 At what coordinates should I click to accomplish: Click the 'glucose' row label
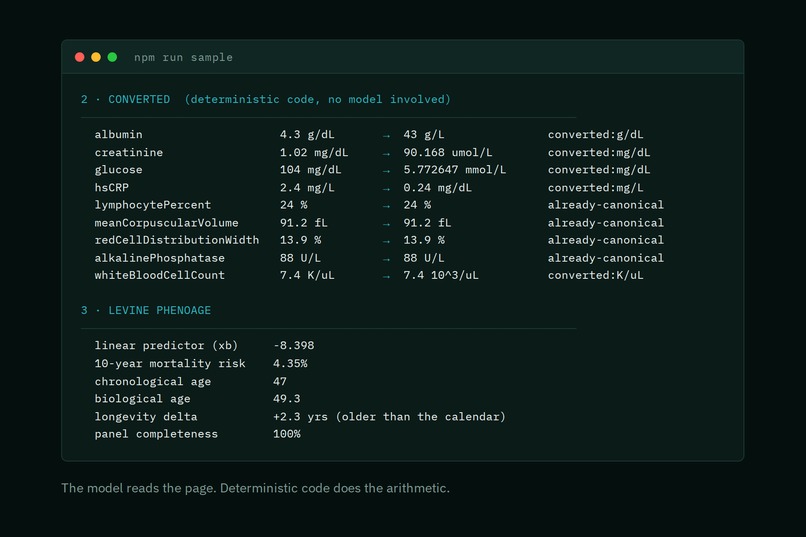click(118, 170)
